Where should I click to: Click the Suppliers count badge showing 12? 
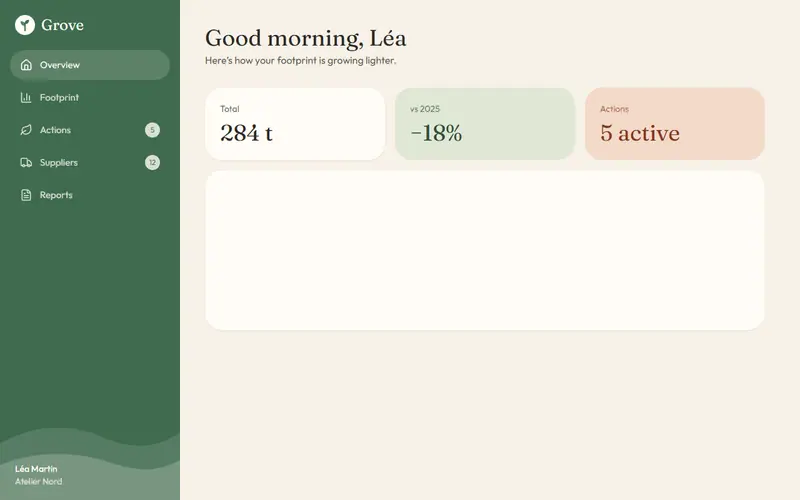(x=152, y=162)
